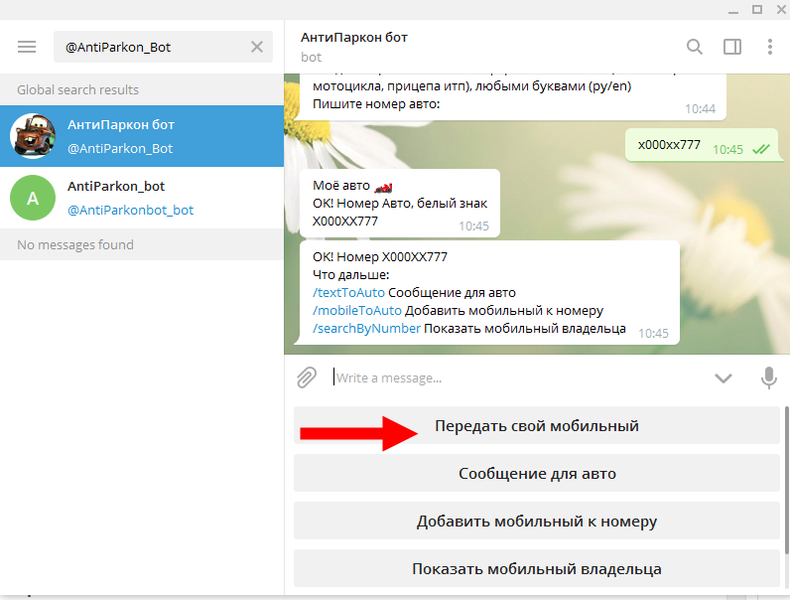This screenshot has width=790, height=600.
Task: Click the Передать свой мобильный button
Action: [x=537, y=426]
